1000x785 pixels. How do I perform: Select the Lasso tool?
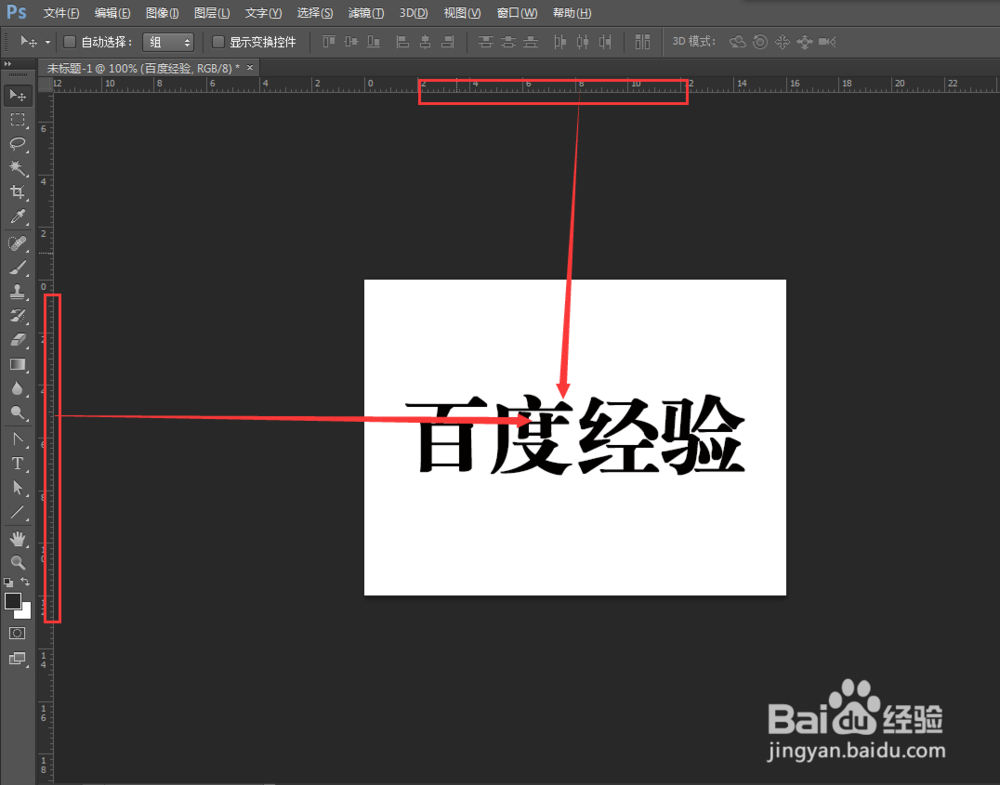[17, 143]
